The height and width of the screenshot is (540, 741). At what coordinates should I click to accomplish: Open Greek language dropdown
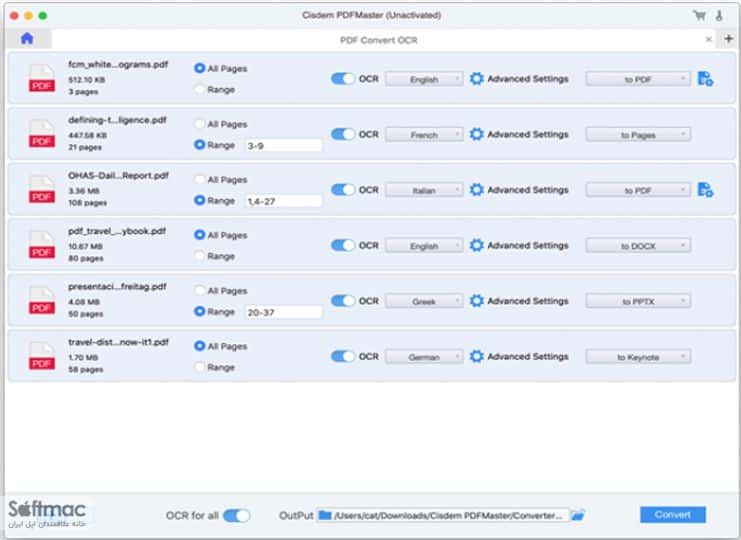click(424, 301)
